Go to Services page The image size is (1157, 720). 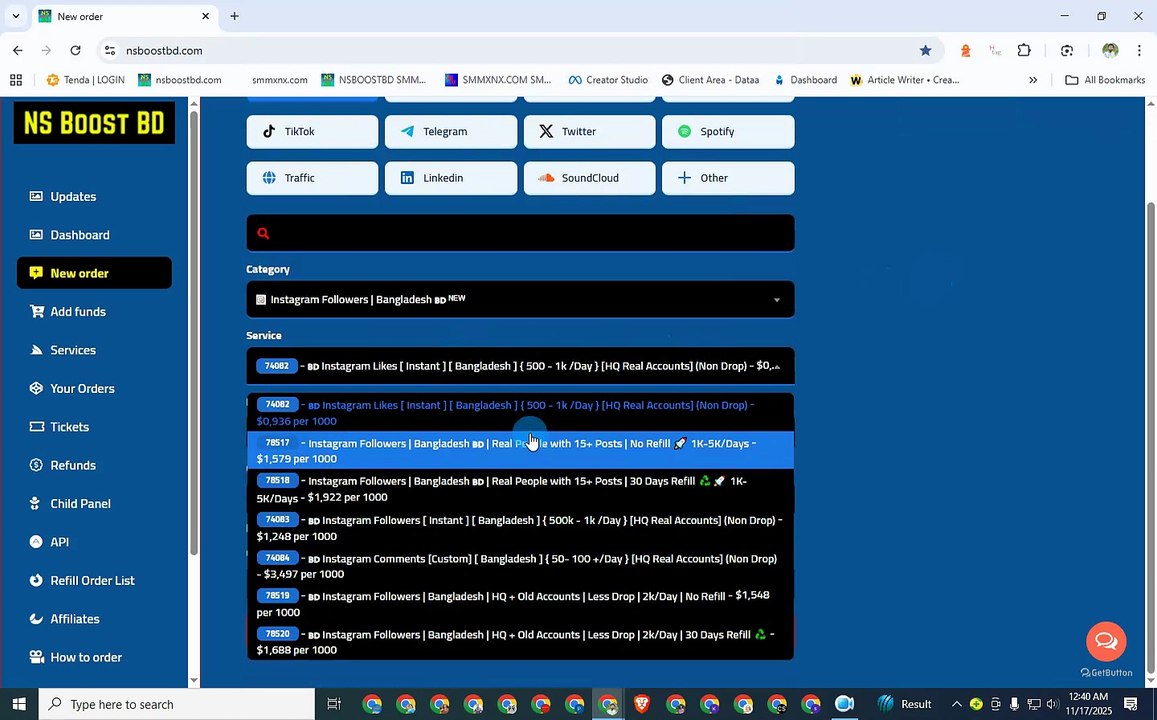pos(72,350)
